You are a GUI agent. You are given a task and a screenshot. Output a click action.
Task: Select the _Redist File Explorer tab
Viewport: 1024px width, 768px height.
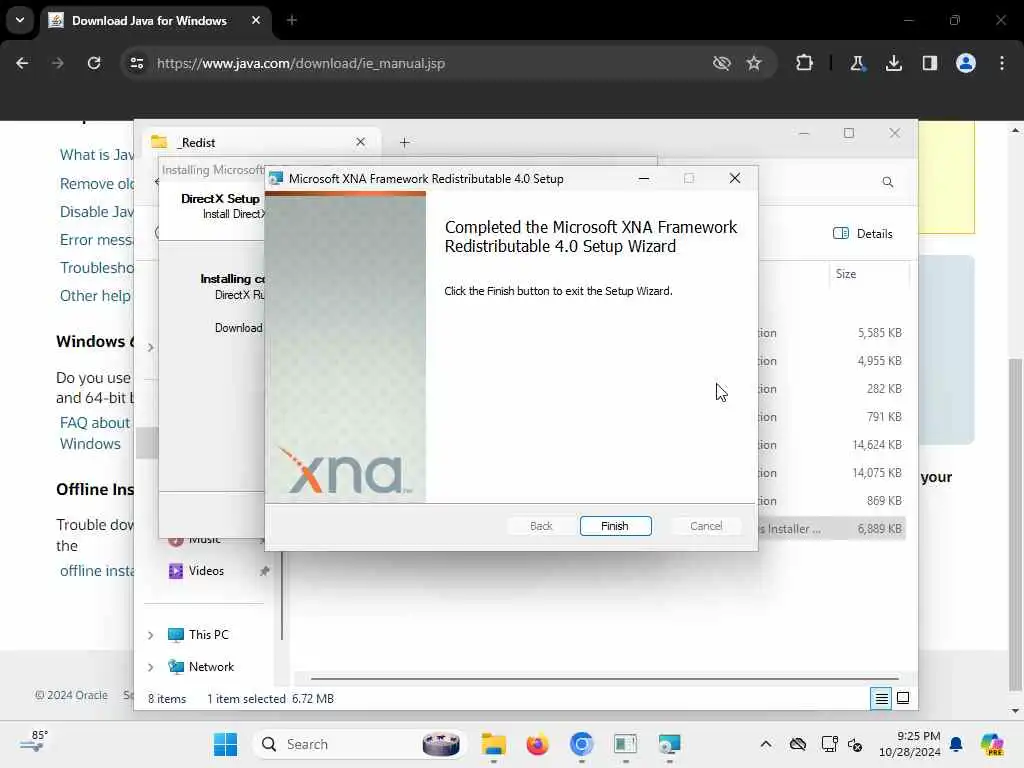[x=261, y=142]
